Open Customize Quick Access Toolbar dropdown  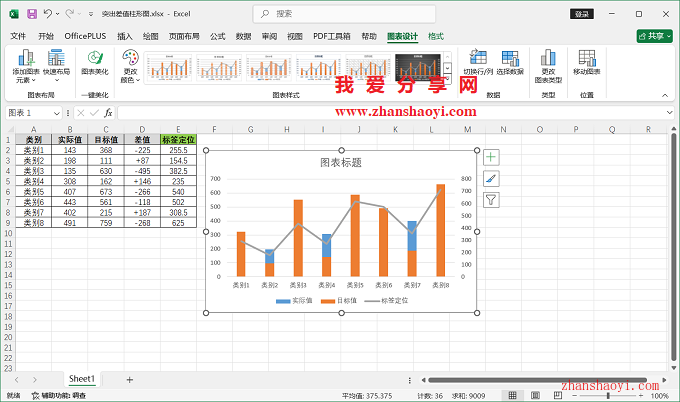click(91, 14)
